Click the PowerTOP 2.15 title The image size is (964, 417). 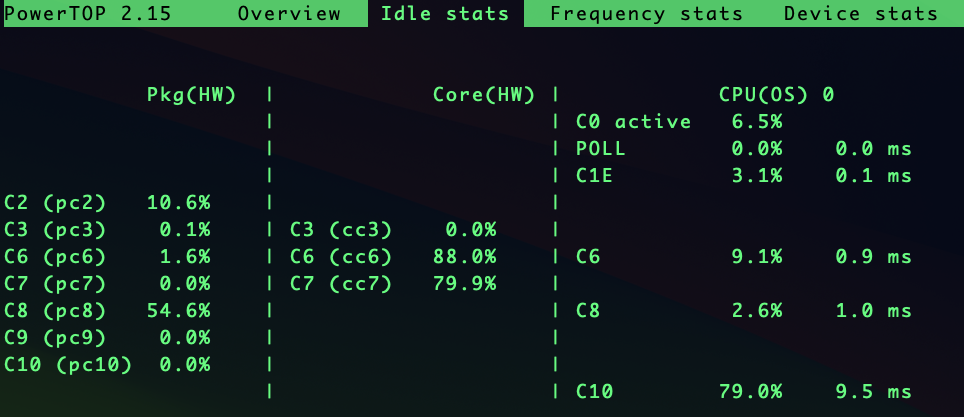[88, 14]
